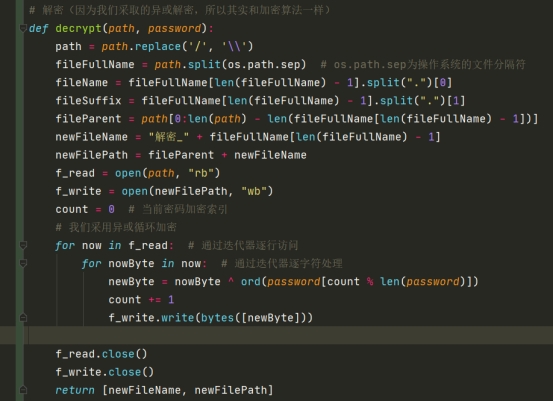Collapse the 'for nowByte in now' loop fold
The height and width of the screenshot is (401, 553).
pyautogui.click(x=23, y=263)
